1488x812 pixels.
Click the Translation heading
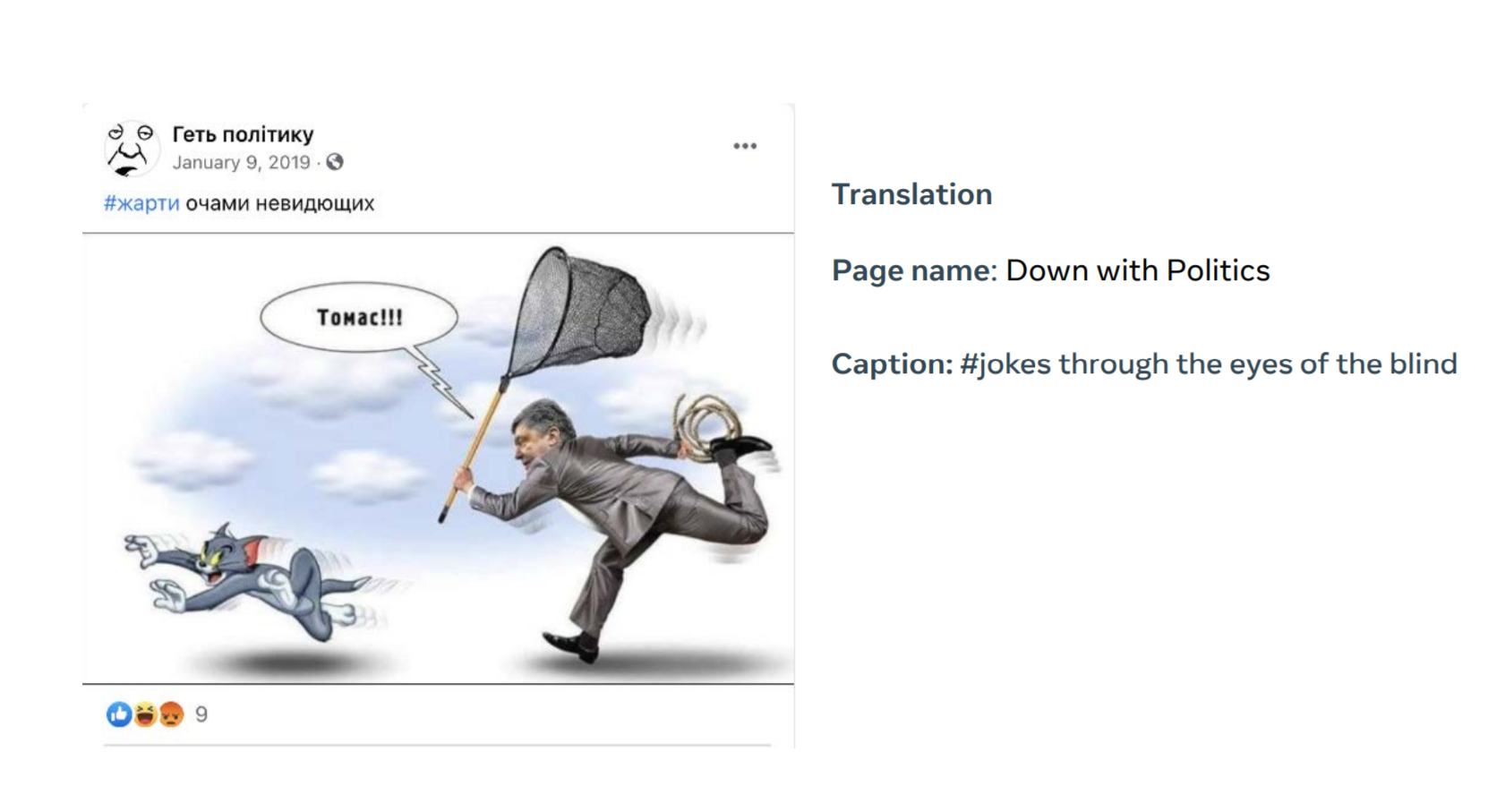(911, 194)
